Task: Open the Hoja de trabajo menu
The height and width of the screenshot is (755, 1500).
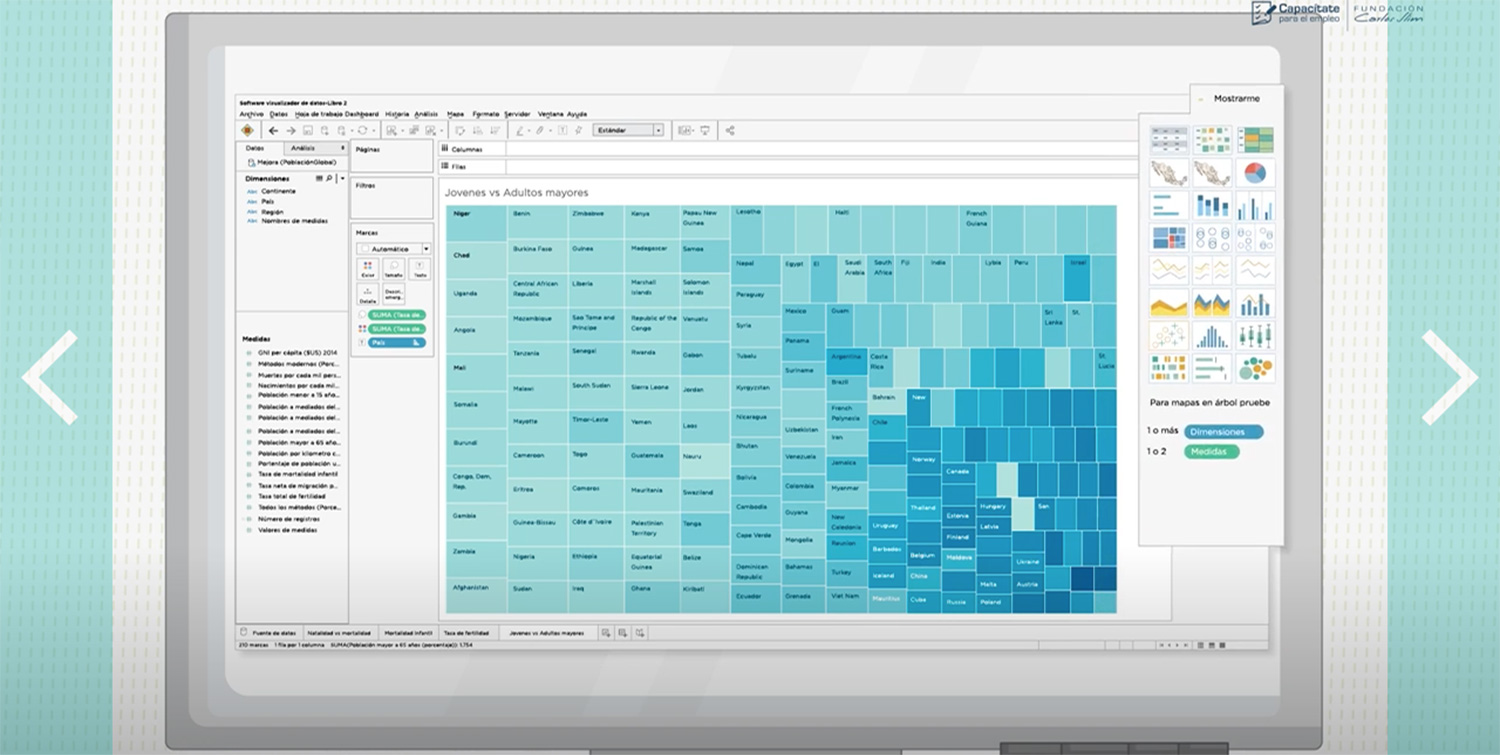Action: click(318, 114)
